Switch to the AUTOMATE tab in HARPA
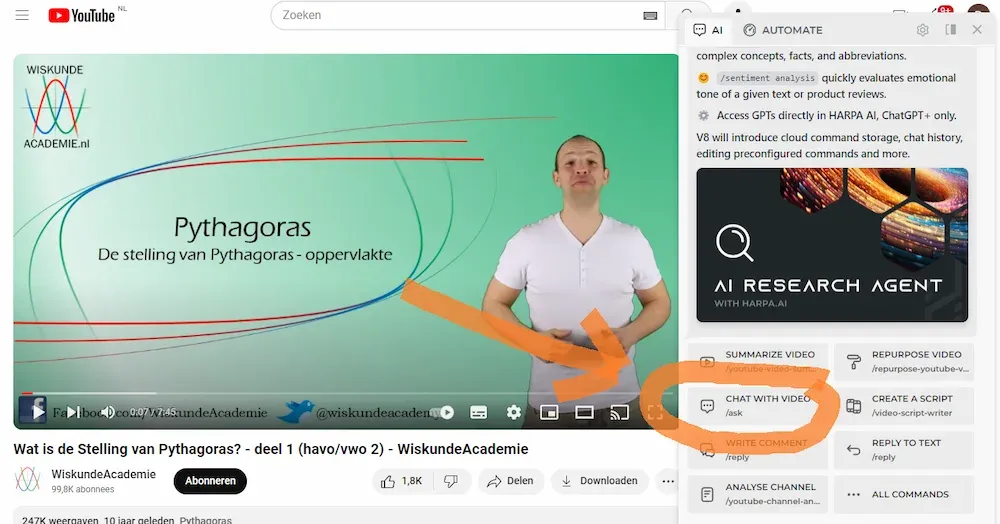 pos(783,30)
